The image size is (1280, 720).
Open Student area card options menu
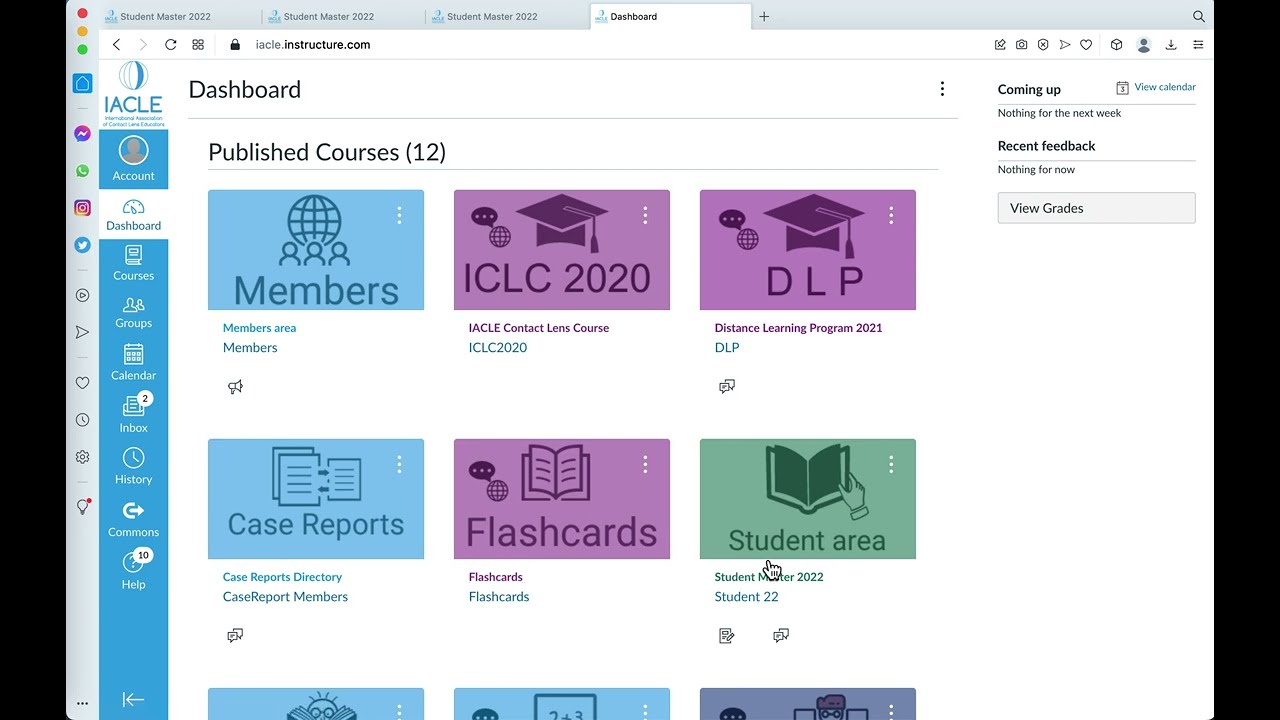[x=891, y=464]
